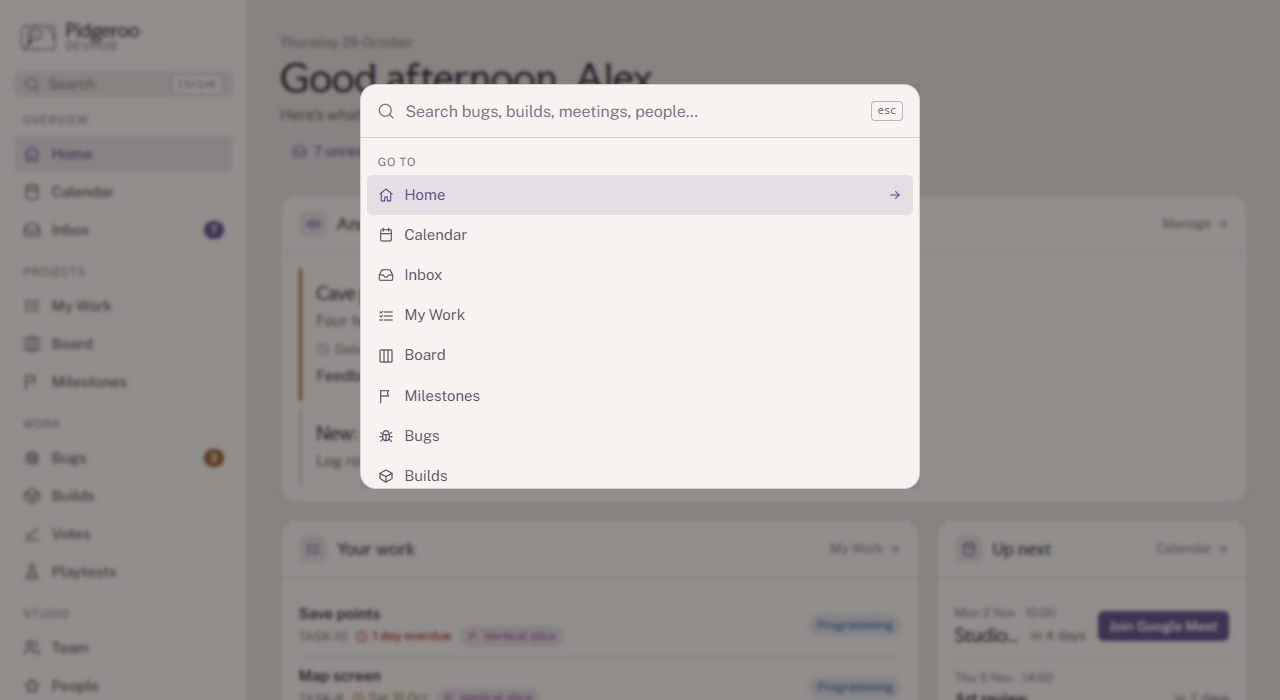Open Board in the sidebar
The width and height of the screenshot is (1280, 700).
coord(123,344)
